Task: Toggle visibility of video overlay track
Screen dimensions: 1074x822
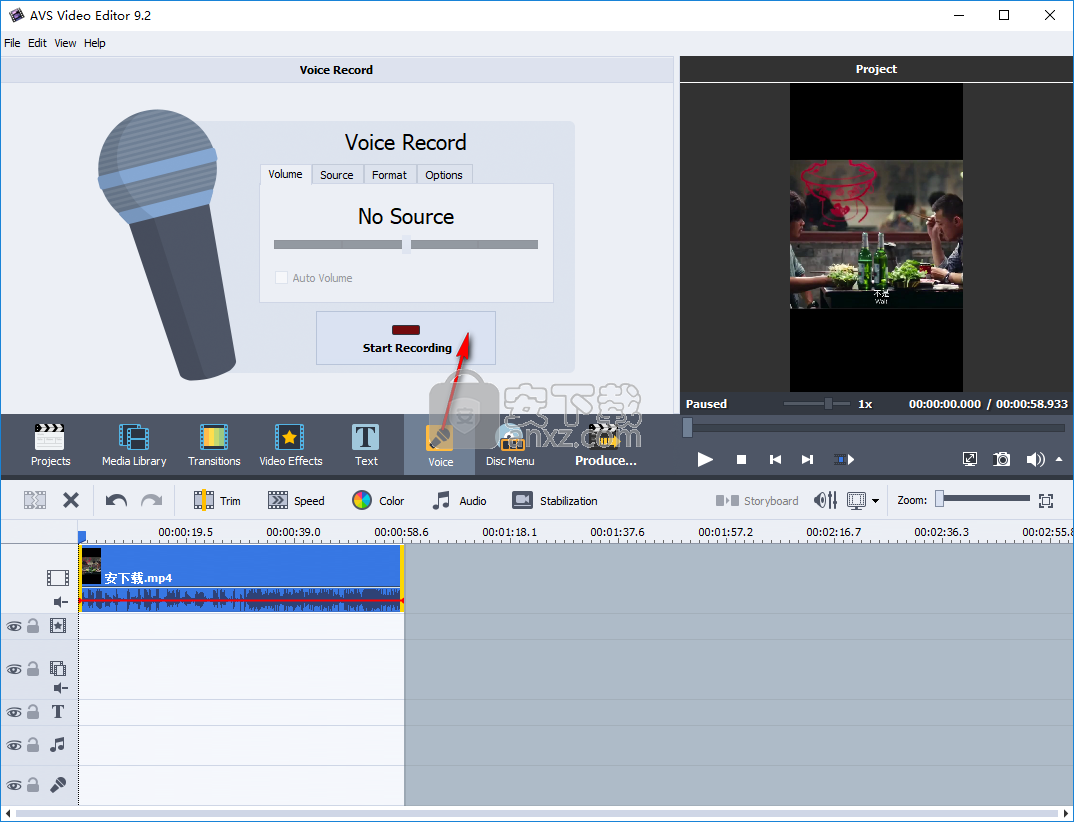Action: [14, 669]
